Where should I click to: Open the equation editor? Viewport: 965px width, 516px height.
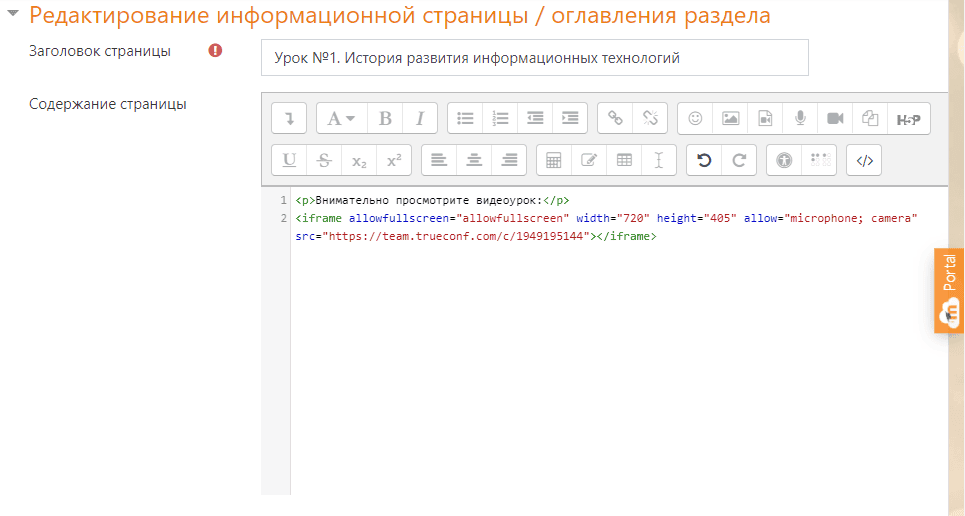(554, 161)
